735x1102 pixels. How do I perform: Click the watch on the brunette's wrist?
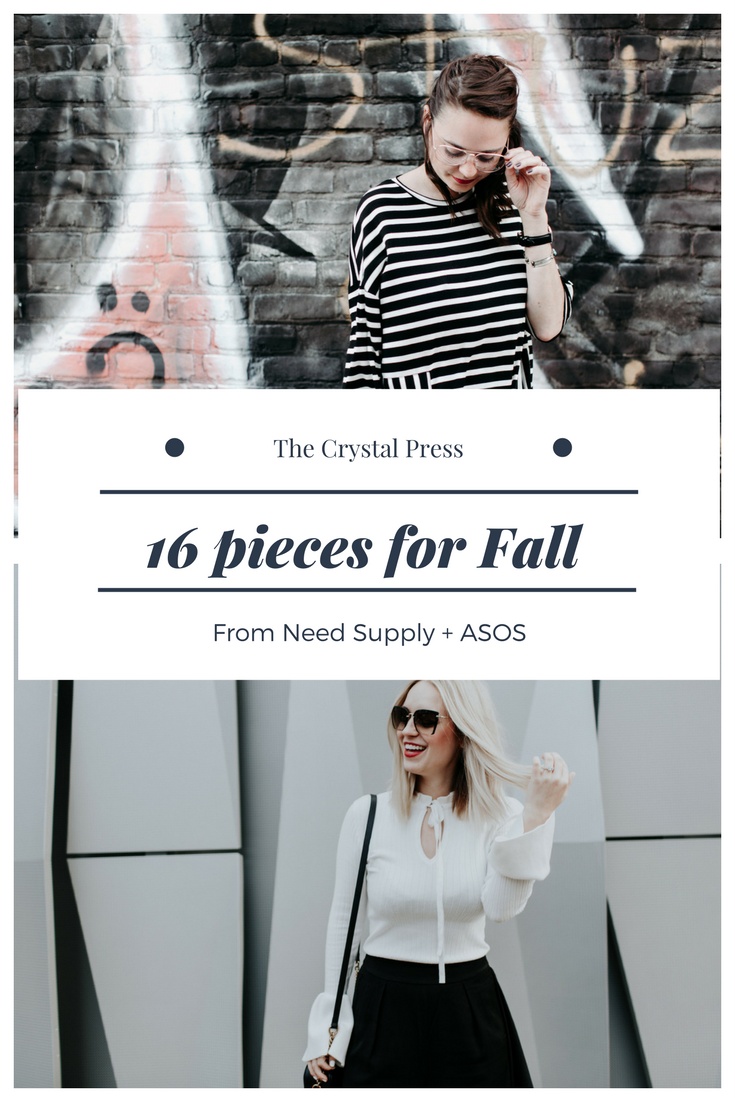click(535, 238)
